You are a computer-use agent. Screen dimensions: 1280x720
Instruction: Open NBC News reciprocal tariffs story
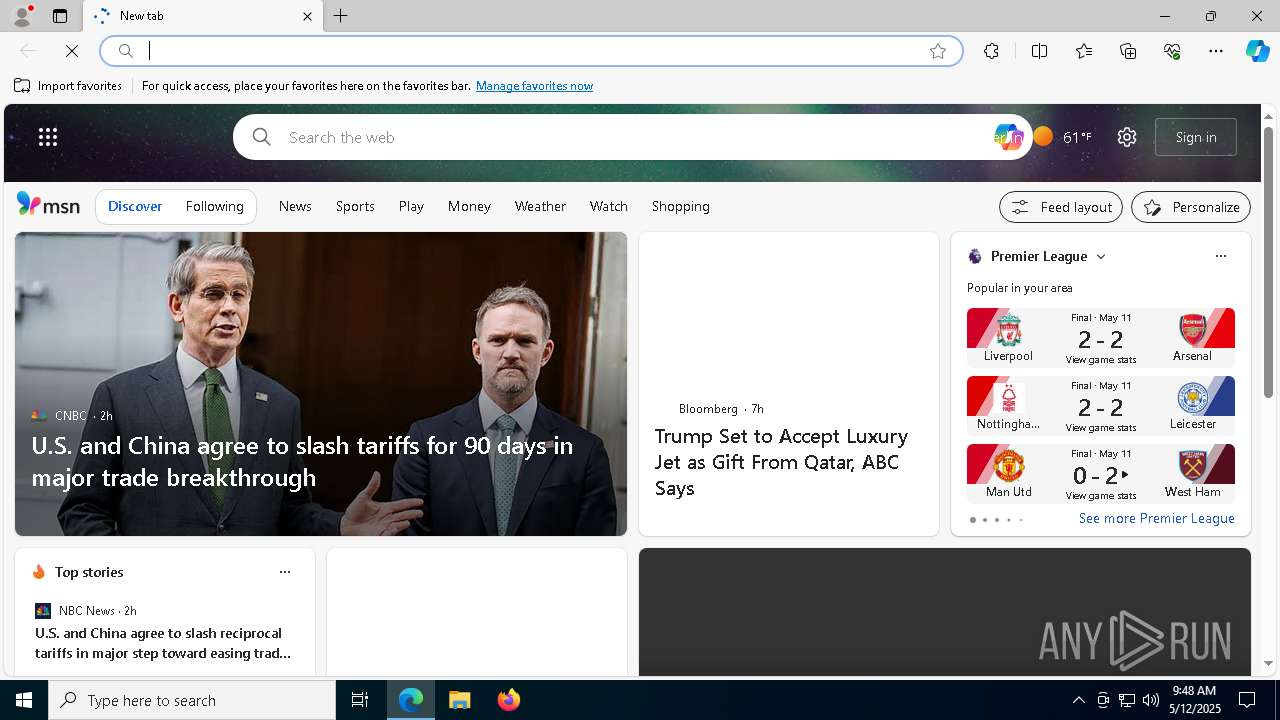(163, 643)
